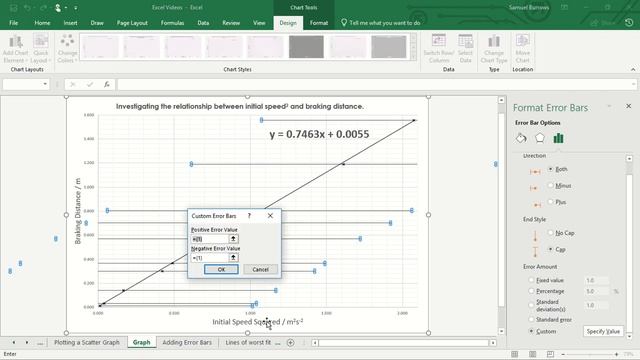Click the zoom in plus icon

pos(616,354)
